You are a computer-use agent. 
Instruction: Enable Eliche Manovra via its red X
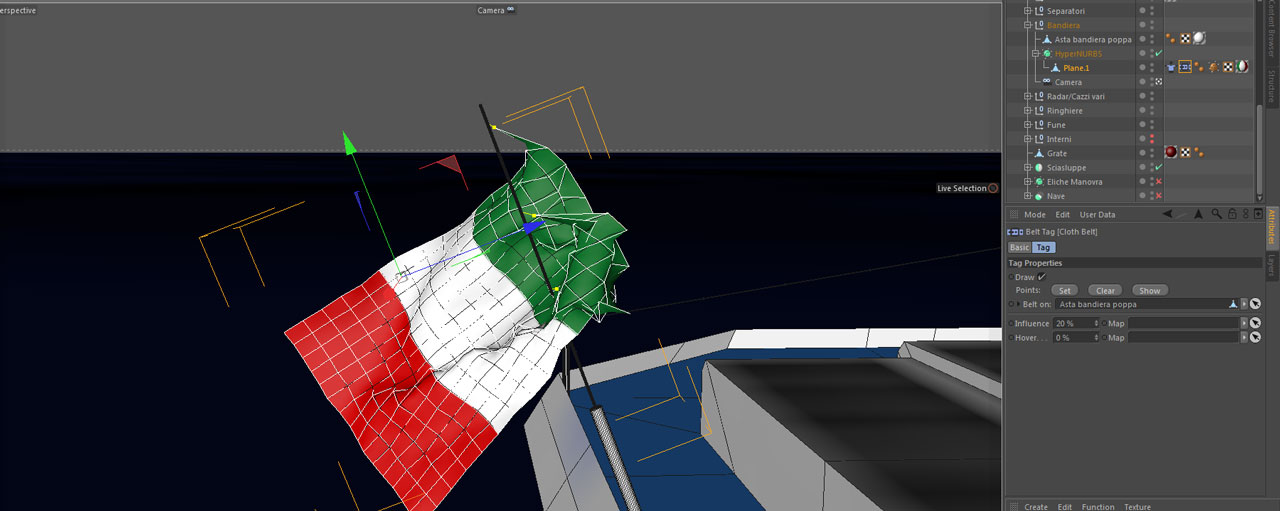pyautogui.click(x=1158, y=182)
